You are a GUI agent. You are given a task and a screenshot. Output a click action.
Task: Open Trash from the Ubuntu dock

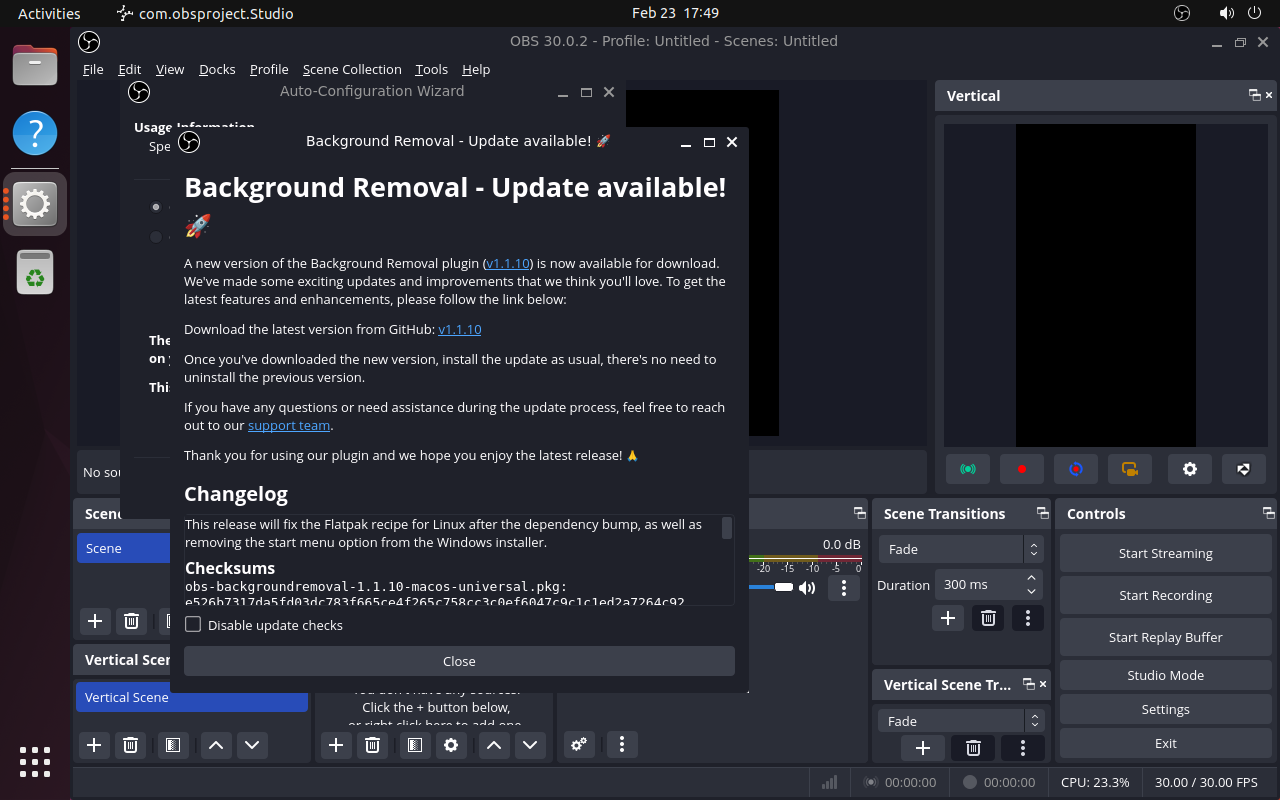click(35, 272)
